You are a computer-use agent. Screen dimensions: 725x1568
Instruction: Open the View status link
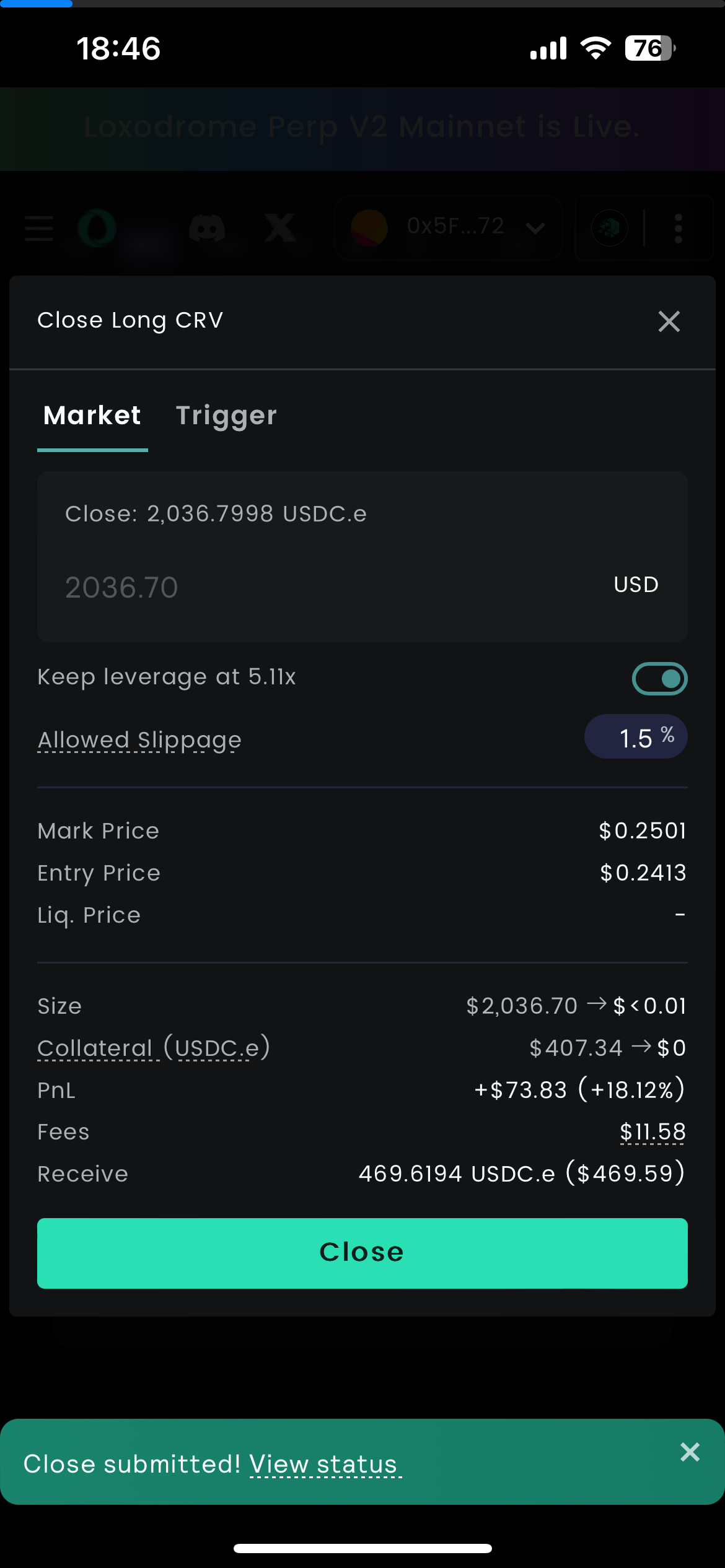tap(324, 1465)
